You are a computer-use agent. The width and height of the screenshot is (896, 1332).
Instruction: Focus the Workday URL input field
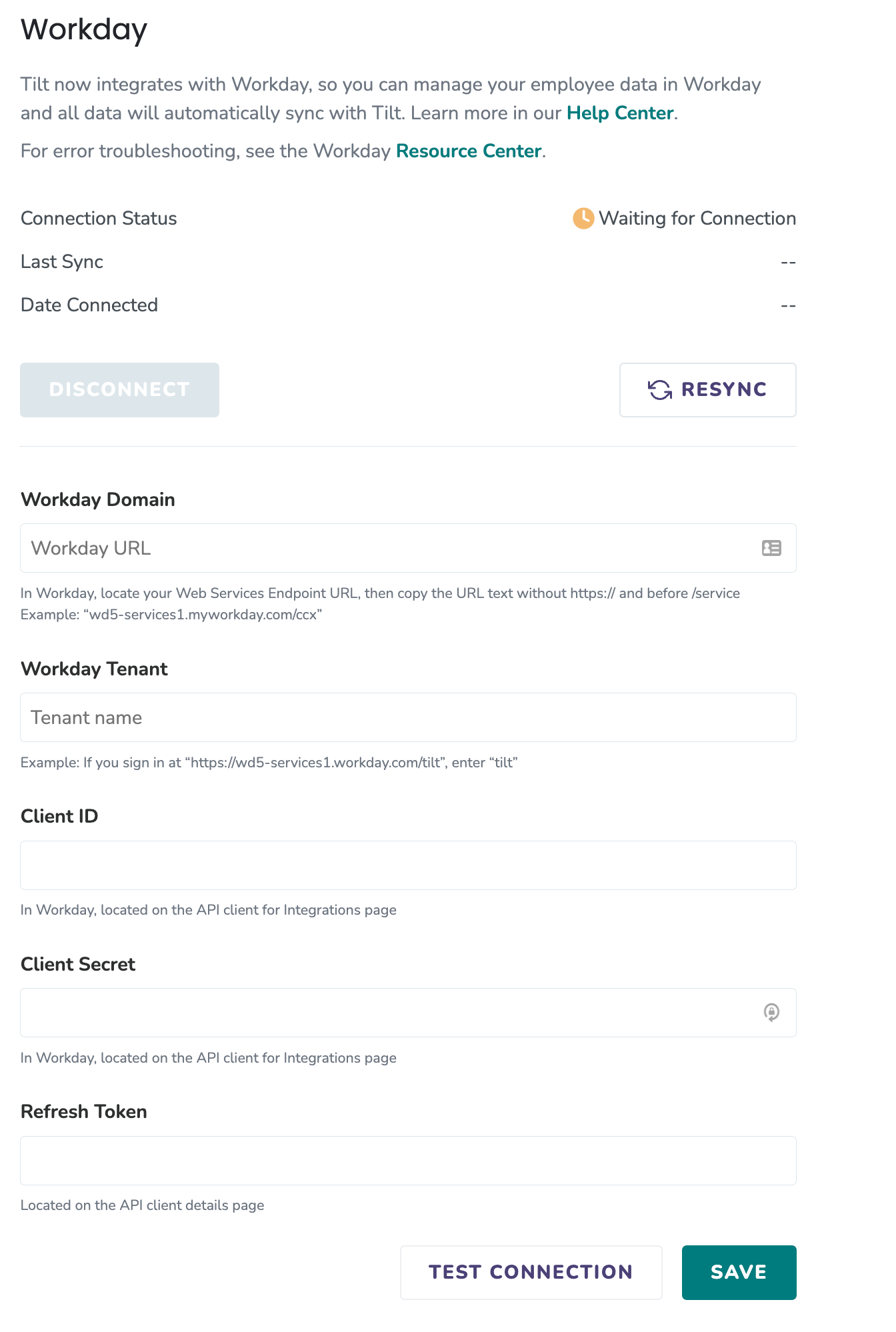click(x=408, y=548)
